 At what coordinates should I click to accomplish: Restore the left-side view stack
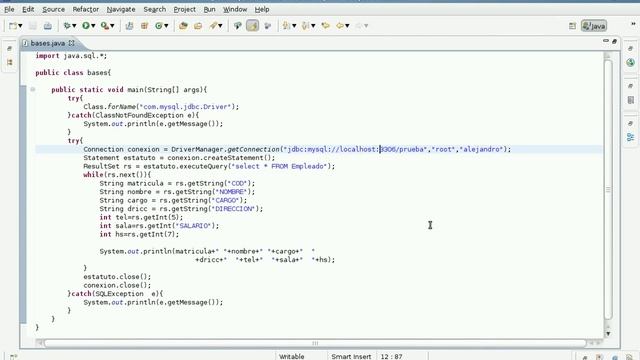10,49
